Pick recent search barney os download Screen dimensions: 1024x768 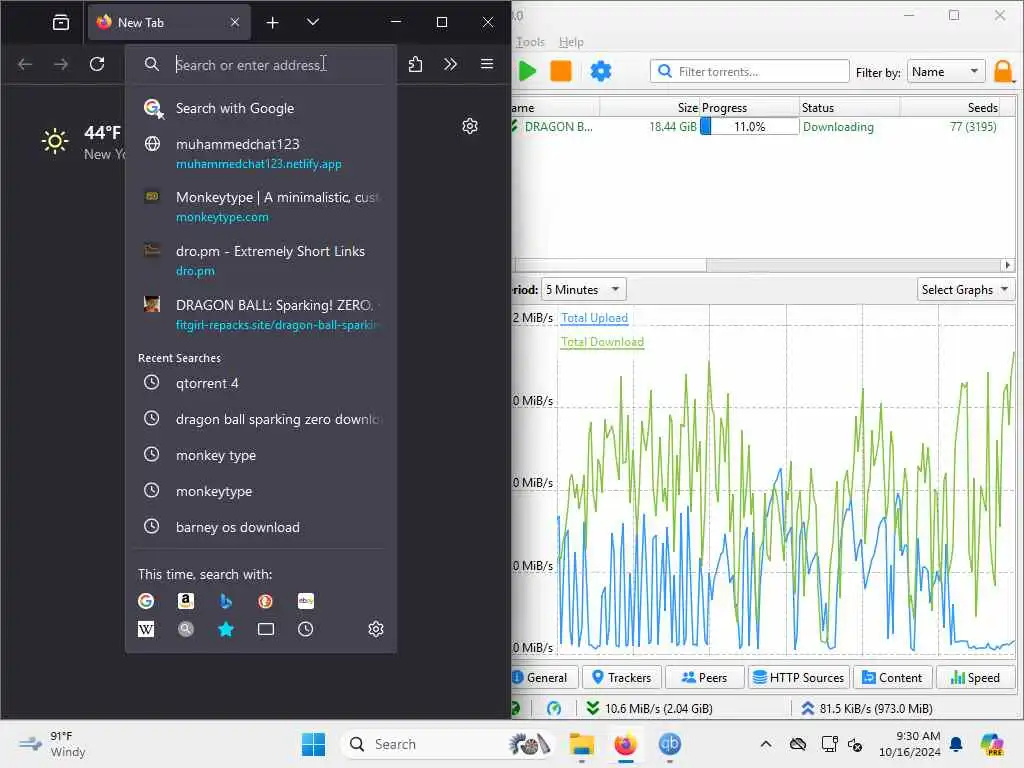(x=261, y=527)
